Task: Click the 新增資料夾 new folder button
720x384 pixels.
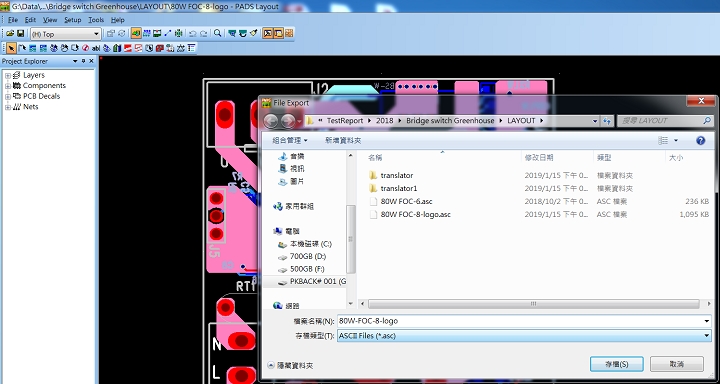Action: point(343,141)
